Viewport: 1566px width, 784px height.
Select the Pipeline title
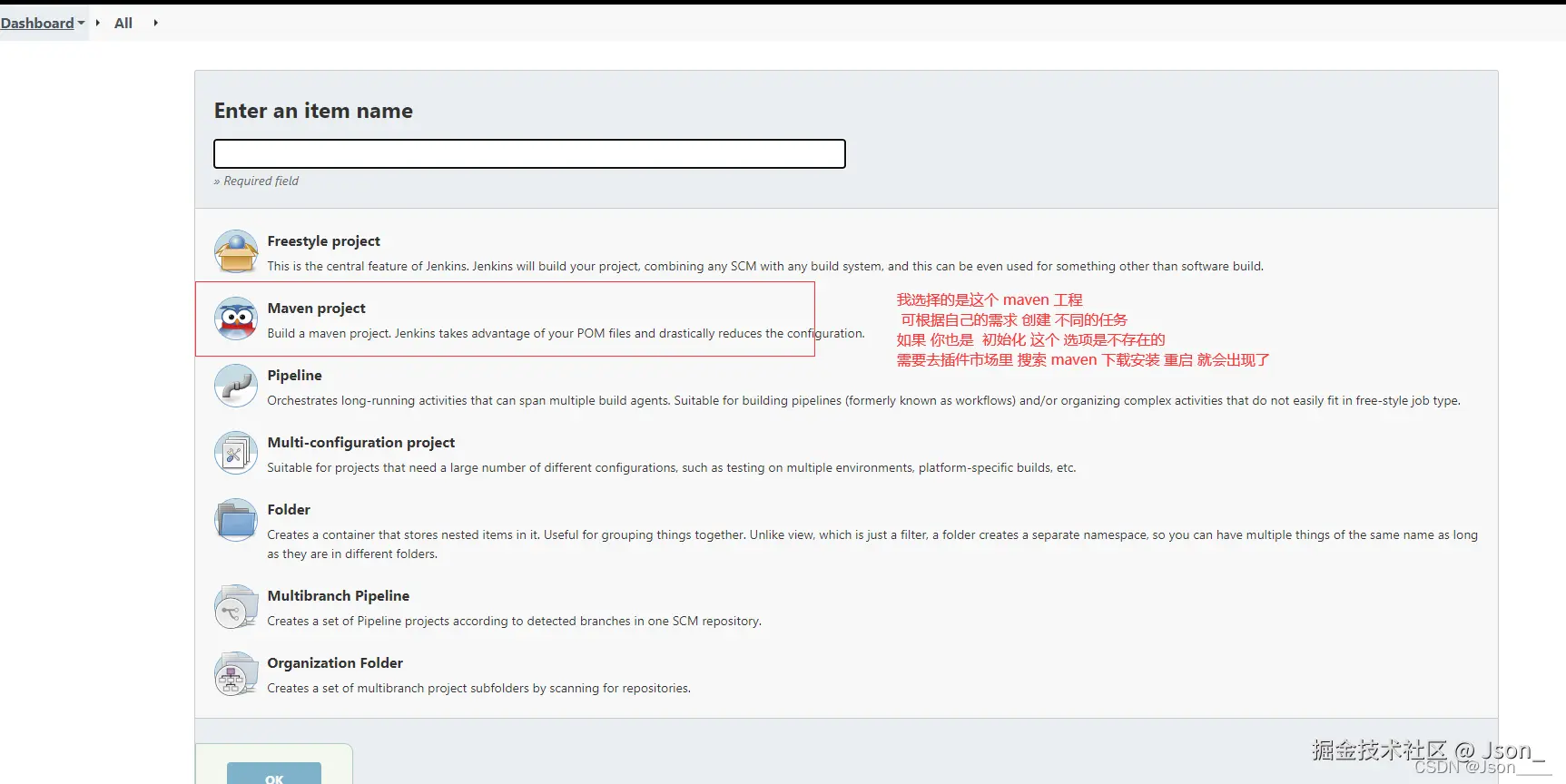tap(295, 376)
